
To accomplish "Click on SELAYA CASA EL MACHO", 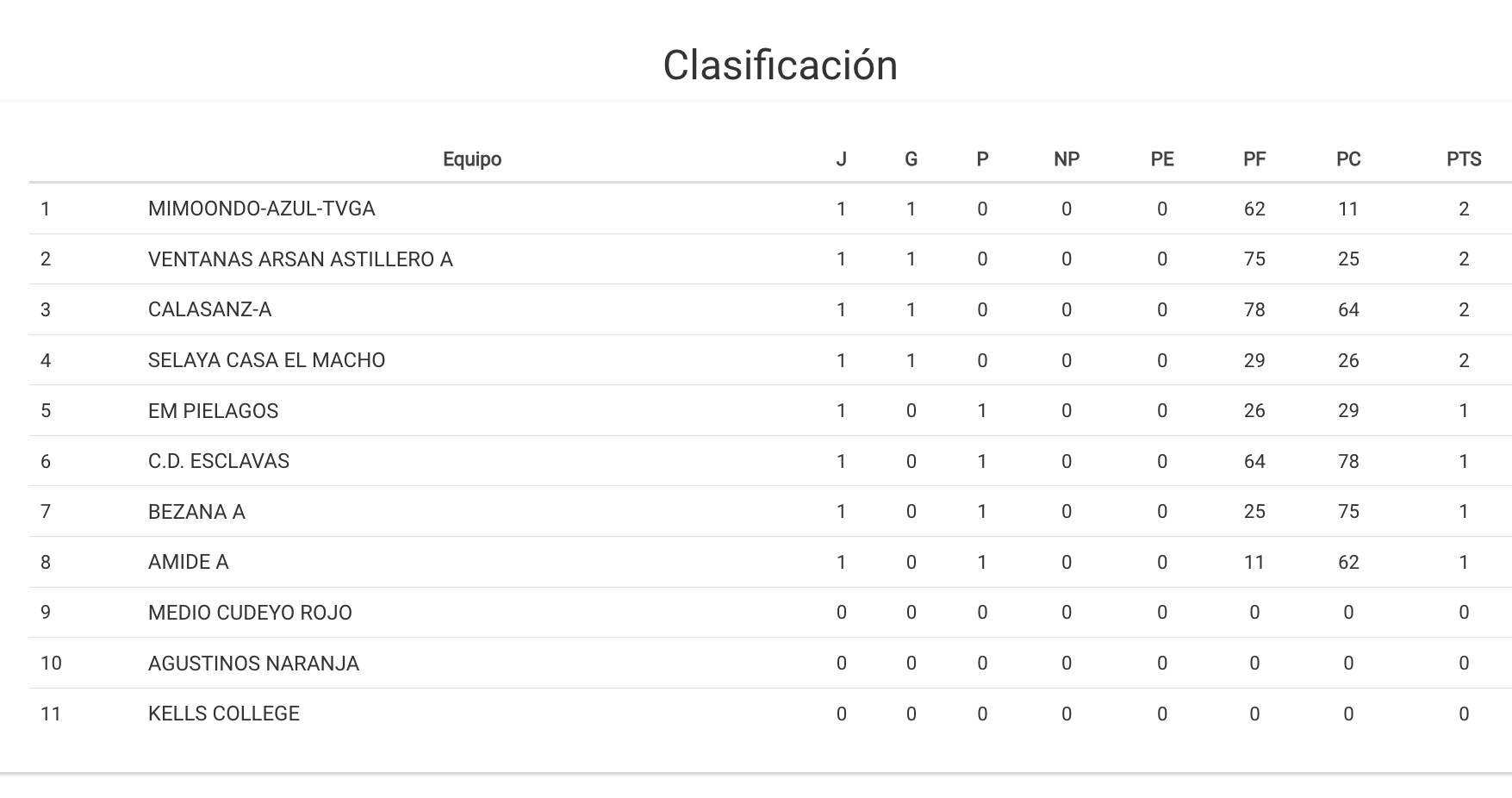I will pyautogui.click(x=266, y=360).
